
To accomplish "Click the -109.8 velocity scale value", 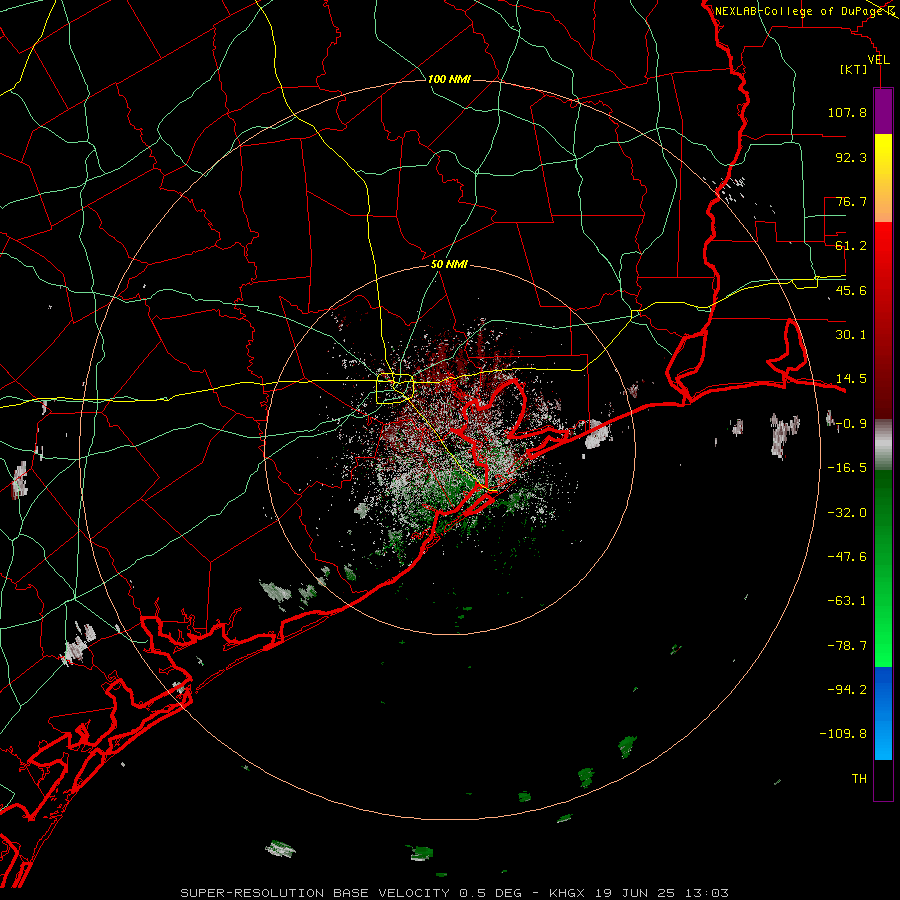I will point(843,734).
